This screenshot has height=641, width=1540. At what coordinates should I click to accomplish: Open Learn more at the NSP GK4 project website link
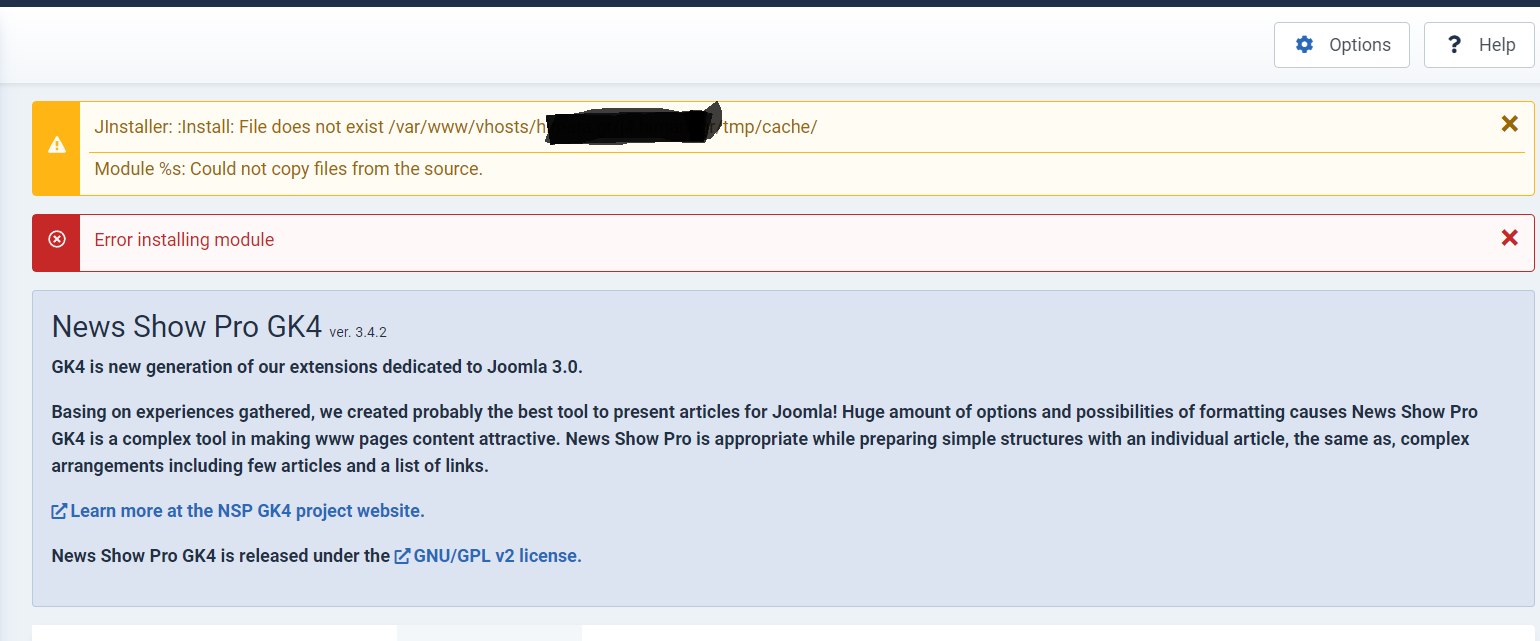238,511
